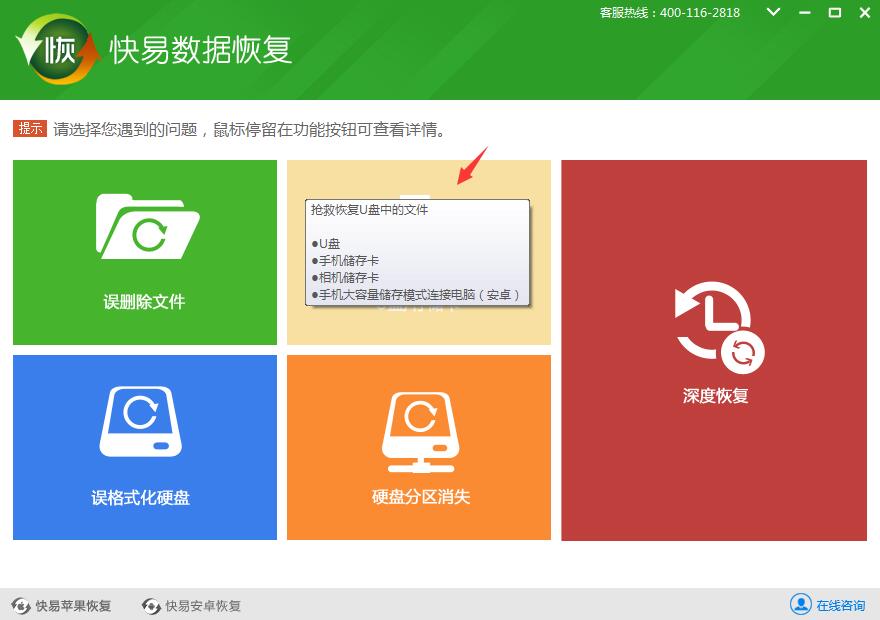Viewport: 880px width, 620px height.
Task: Click the Android recovery icon in footer
Action: point(151,606)
